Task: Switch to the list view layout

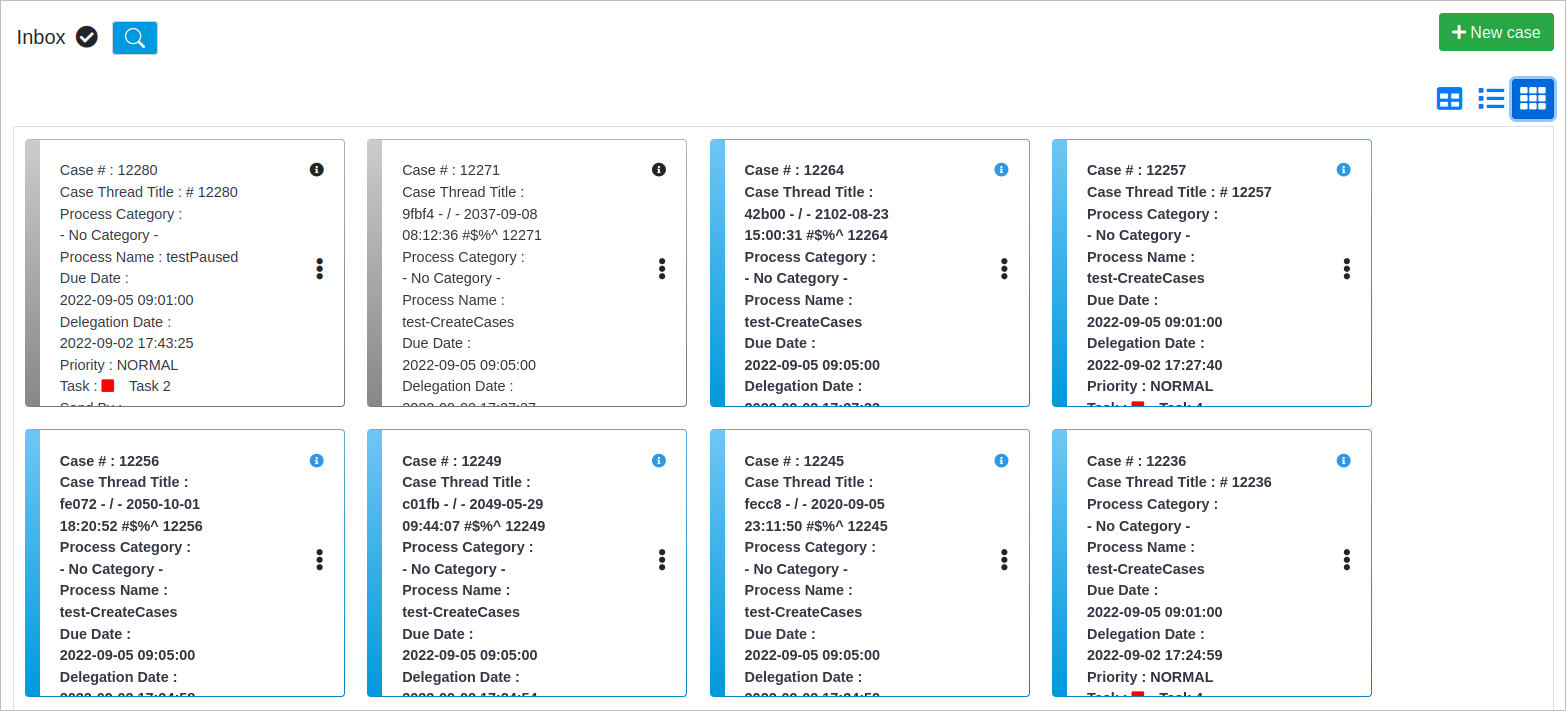Action: (x=1491, y=98)
